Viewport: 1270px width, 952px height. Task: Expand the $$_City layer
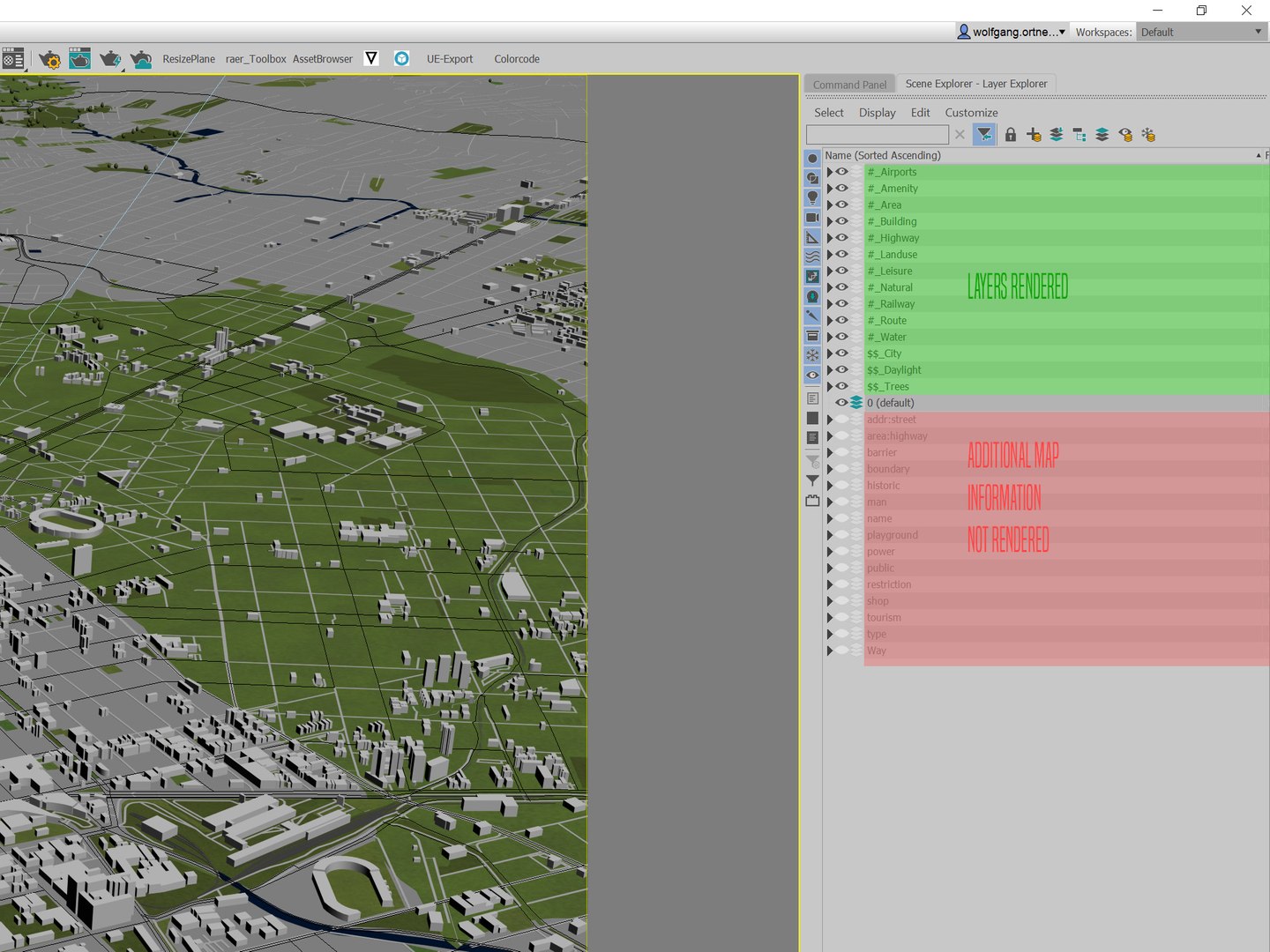pos(829,353)
